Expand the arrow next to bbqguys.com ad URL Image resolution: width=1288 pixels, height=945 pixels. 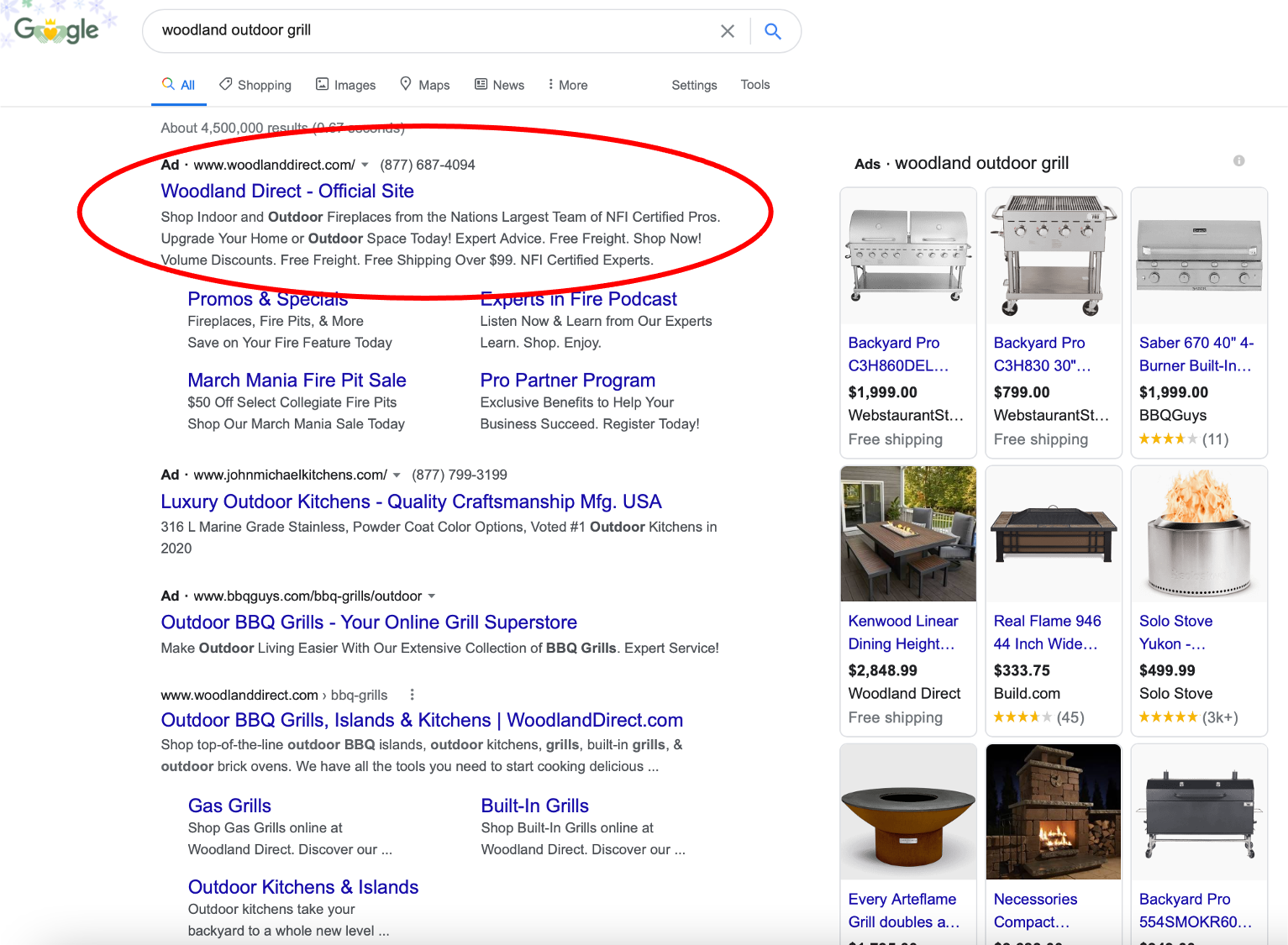[431, 596]
